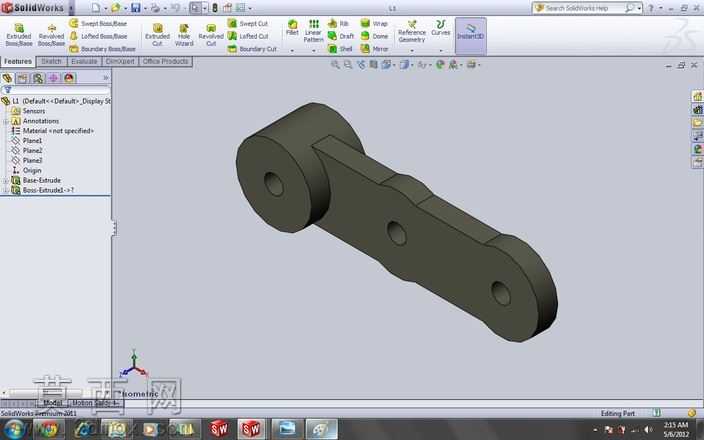This screenshot has width=704, height=440.
Task: Select Material <not specified> item
Action: 53,131
